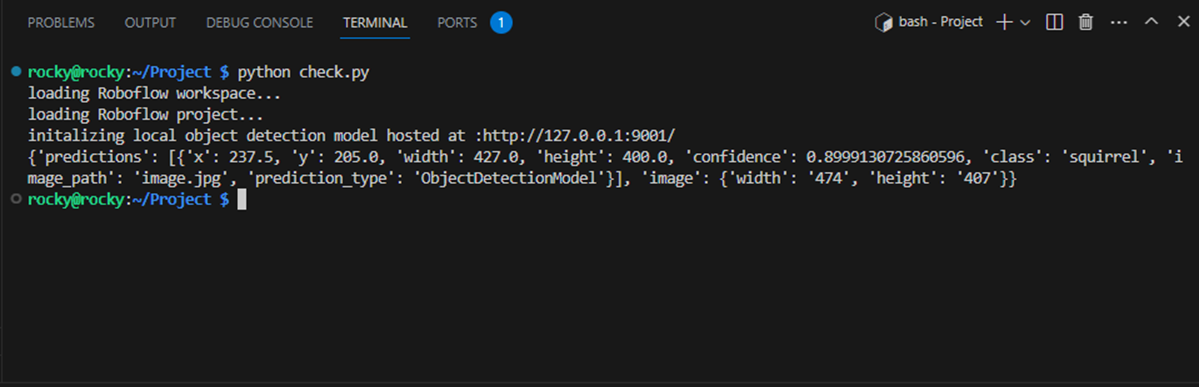Image resolution: width=1199 pixels, height=387 pixels.
Task: Open the More Actions ellipsis menu
Action: [x=1119, y=23]
